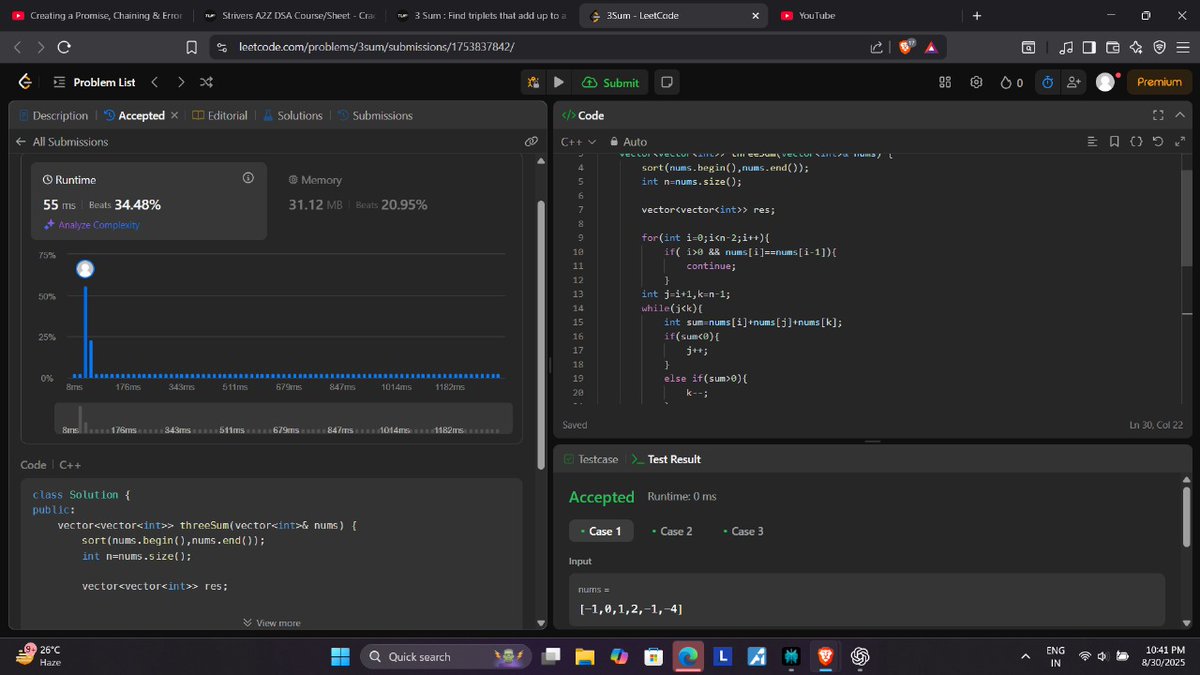Screen dimensions: 1200x675
Task: Expand View more to show full code
Action: click(x=272, y=622)
